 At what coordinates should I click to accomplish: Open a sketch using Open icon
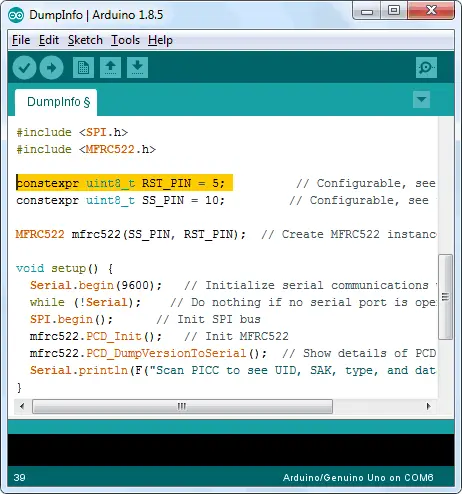(x=110, y=68)
